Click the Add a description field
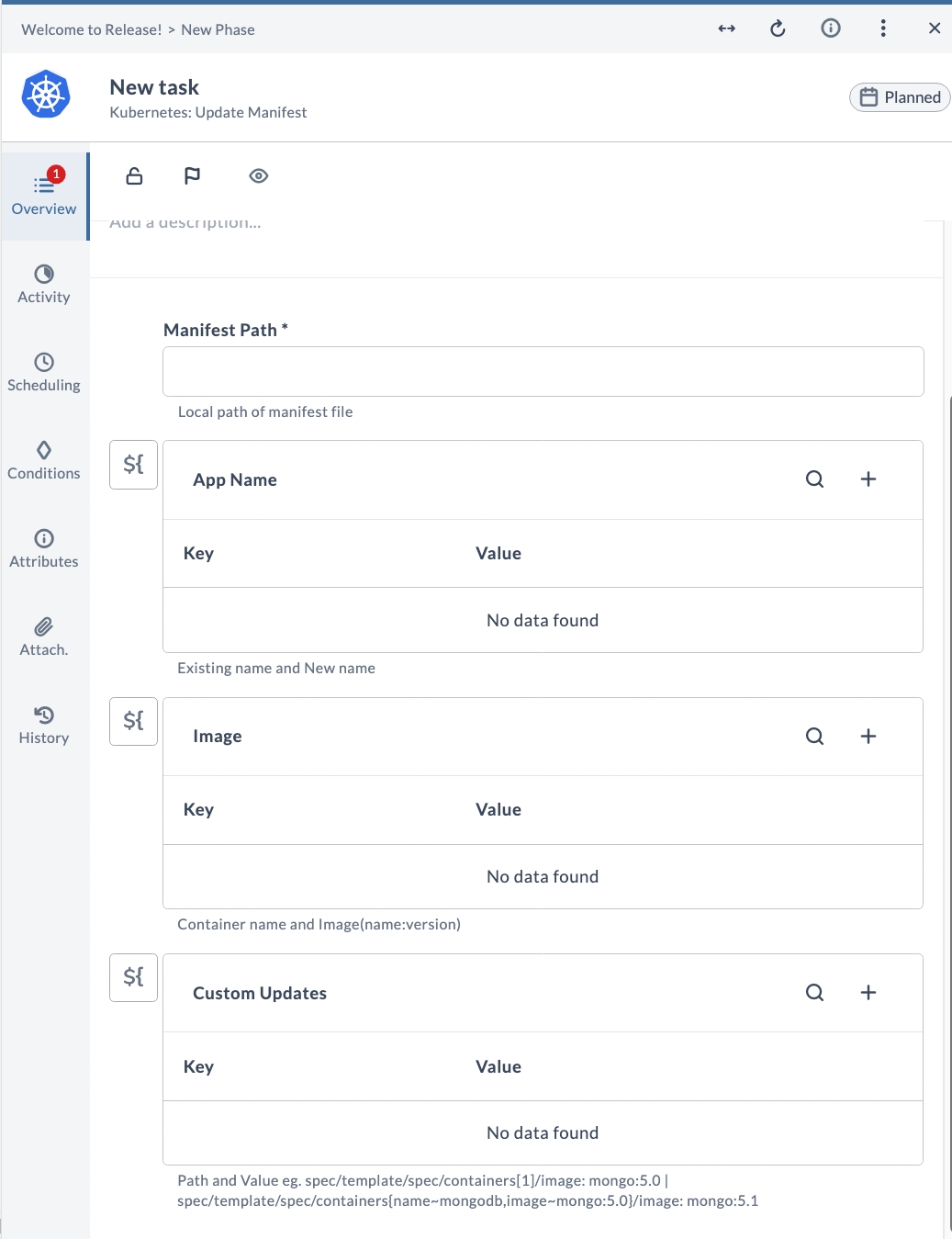Screen dimensions: 952x1239 click(x=185, y=224)
